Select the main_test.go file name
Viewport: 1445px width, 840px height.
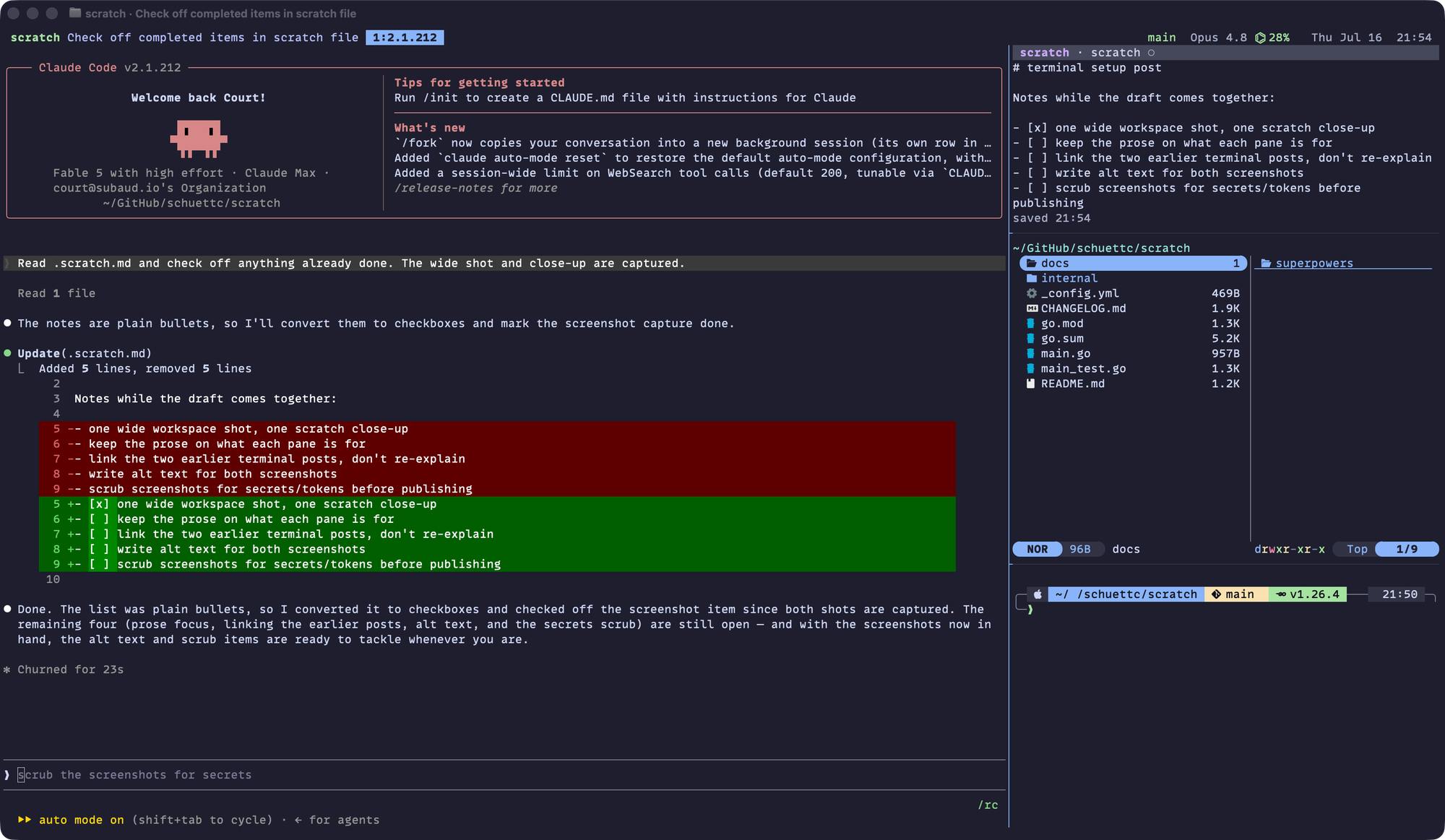click(x=1083, y=368)
